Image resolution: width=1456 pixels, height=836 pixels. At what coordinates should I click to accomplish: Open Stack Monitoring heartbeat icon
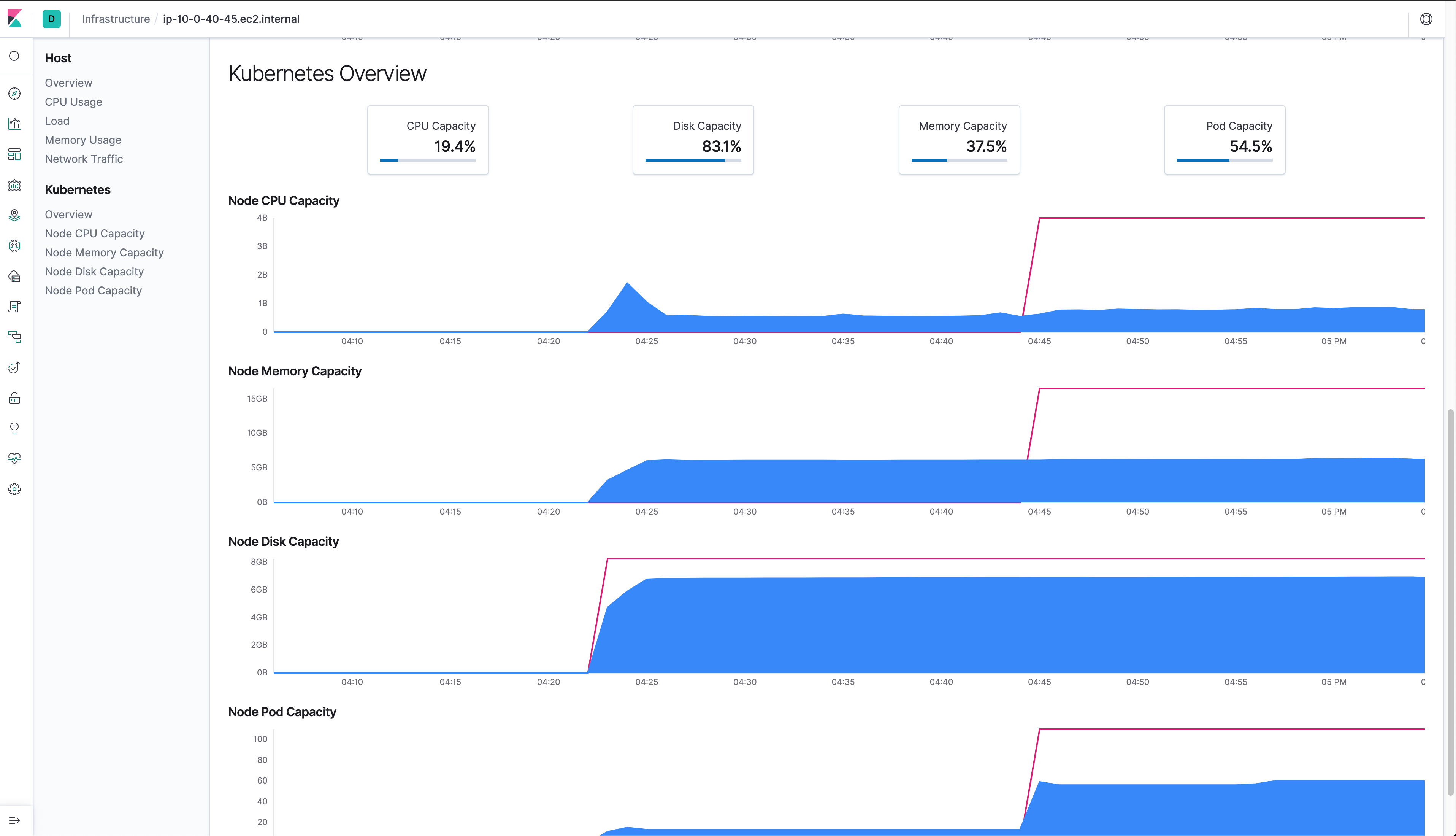(x=15, y=459)
